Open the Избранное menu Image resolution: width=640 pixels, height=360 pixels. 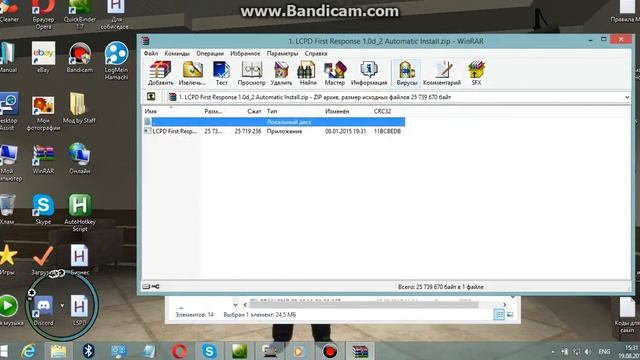(245, 53)
